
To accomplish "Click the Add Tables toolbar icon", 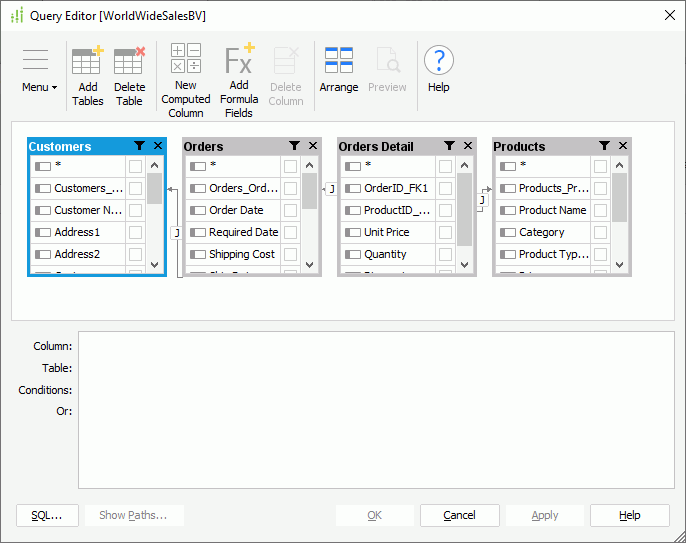I will tap(88, 62).
